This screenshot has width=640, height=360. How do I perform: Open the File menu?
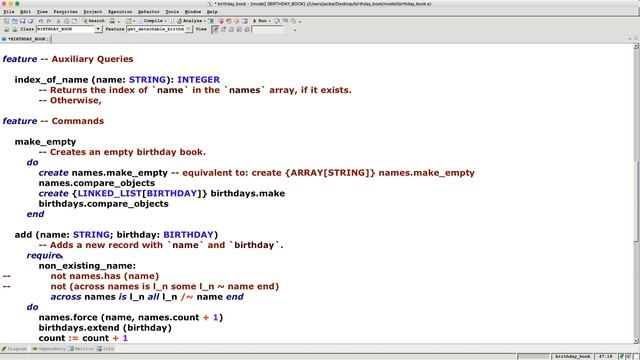(x=9, y=12)
